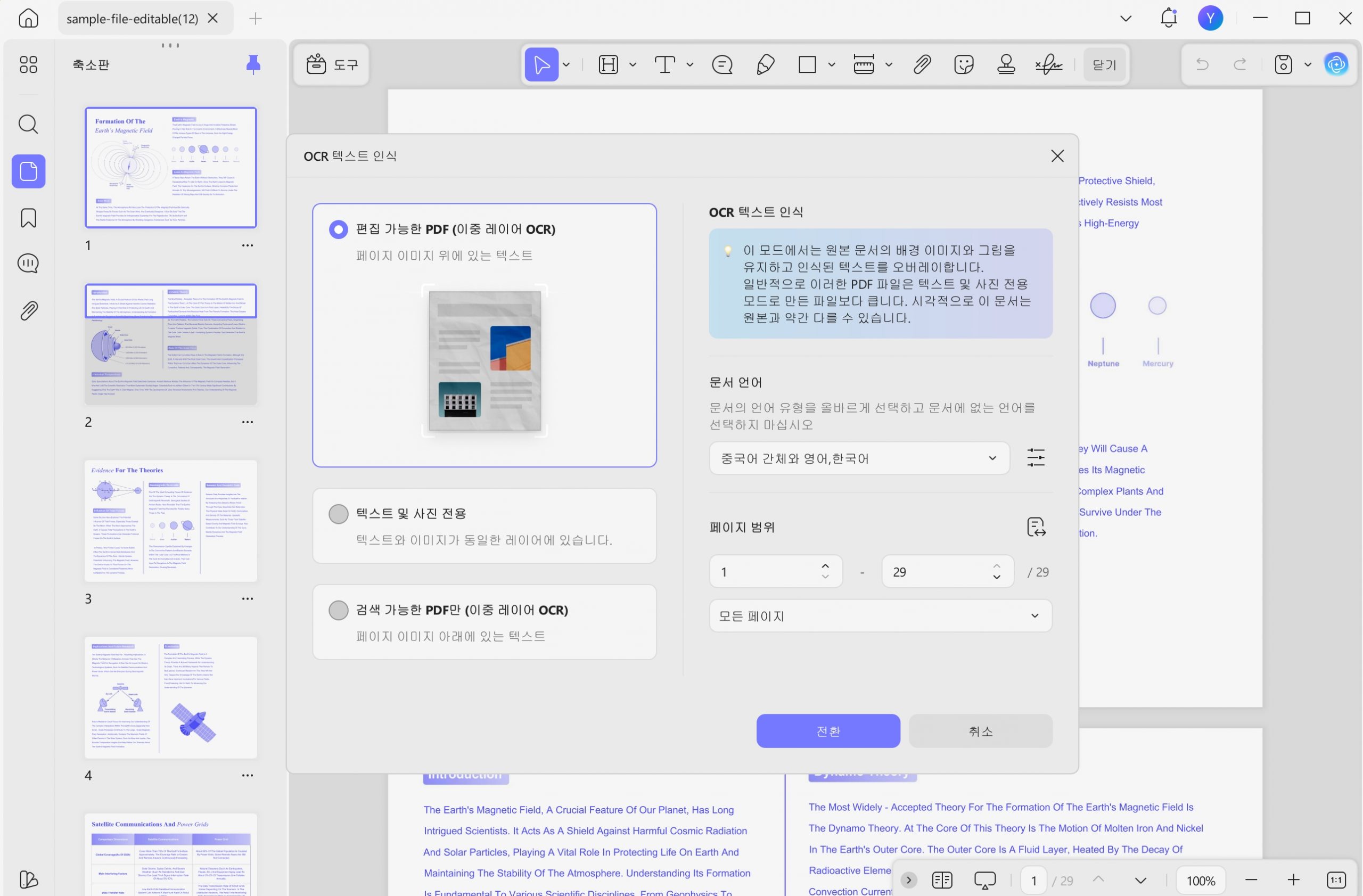Click the attachment paperclip toolbar icon
Screen dimensions: 1363x896
point(922,65)
